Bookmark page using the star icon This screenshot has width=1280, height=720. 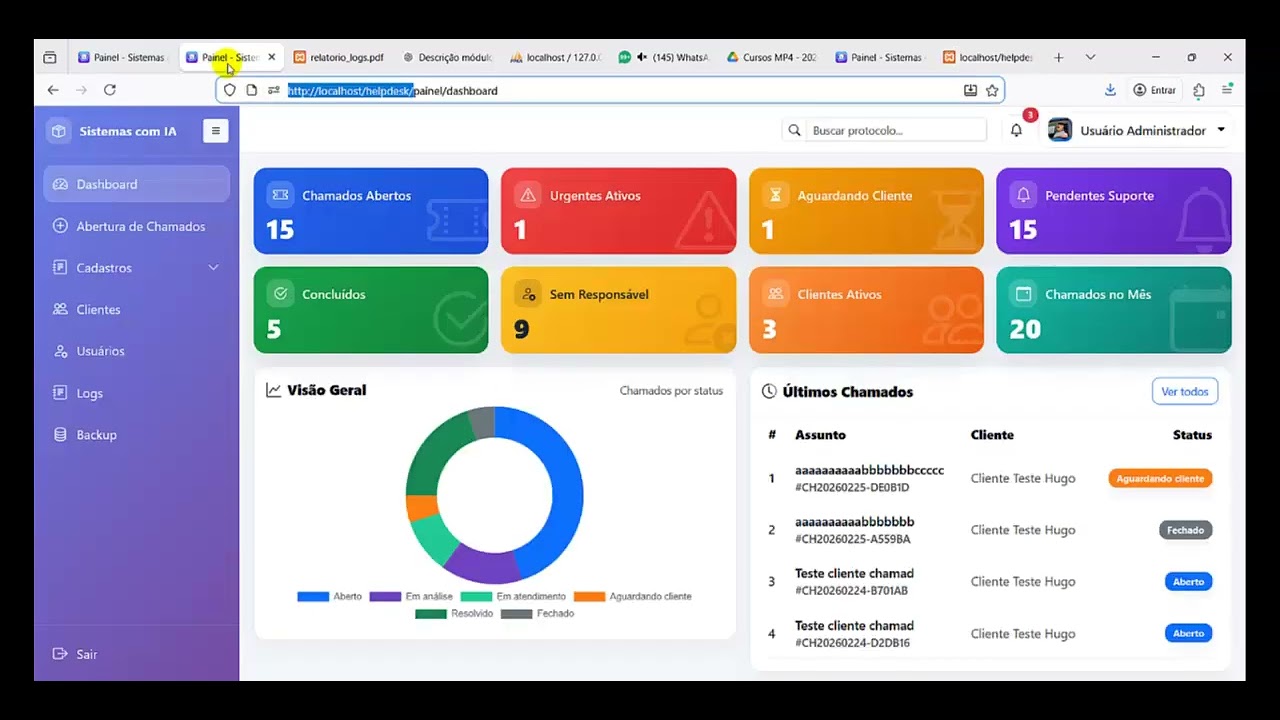pos(992,90)
